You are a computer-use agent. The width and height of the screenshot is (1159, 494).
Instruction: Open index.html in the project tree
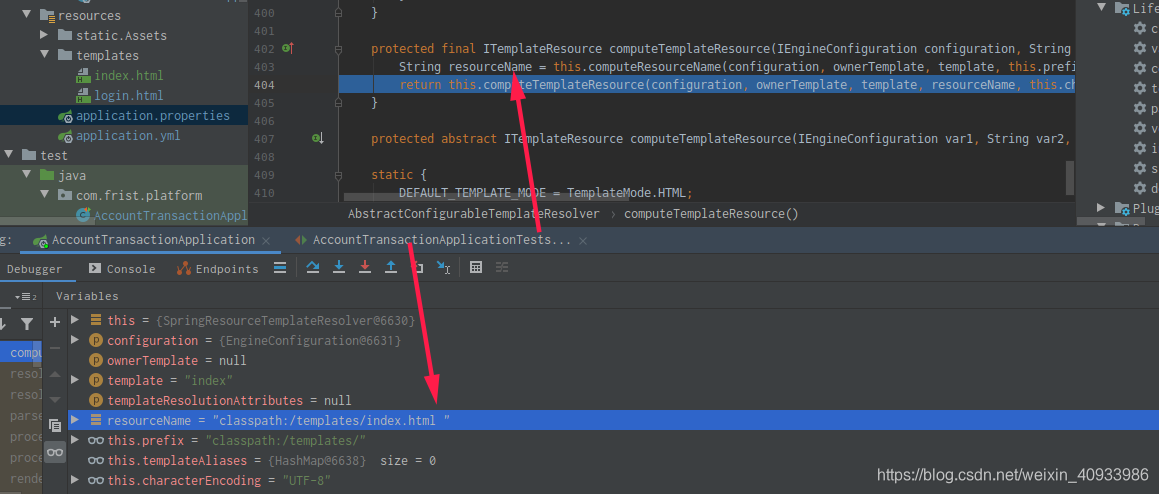(129, 75)
